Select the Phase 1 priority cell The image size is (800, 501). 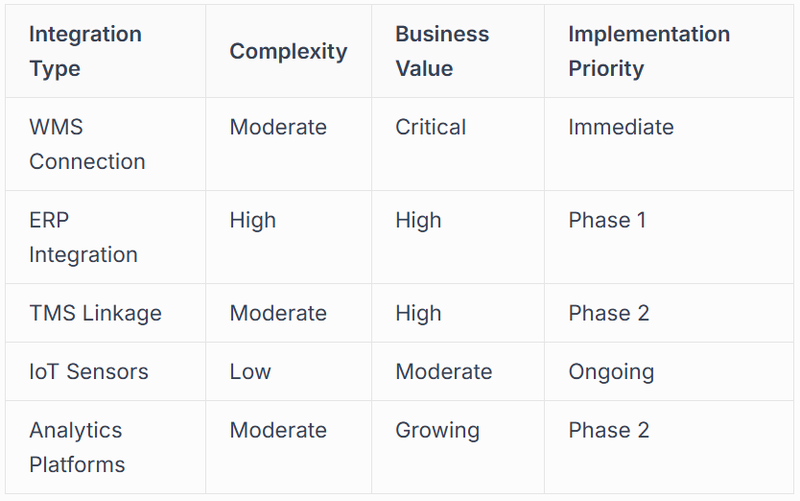(x=607, y=220)
